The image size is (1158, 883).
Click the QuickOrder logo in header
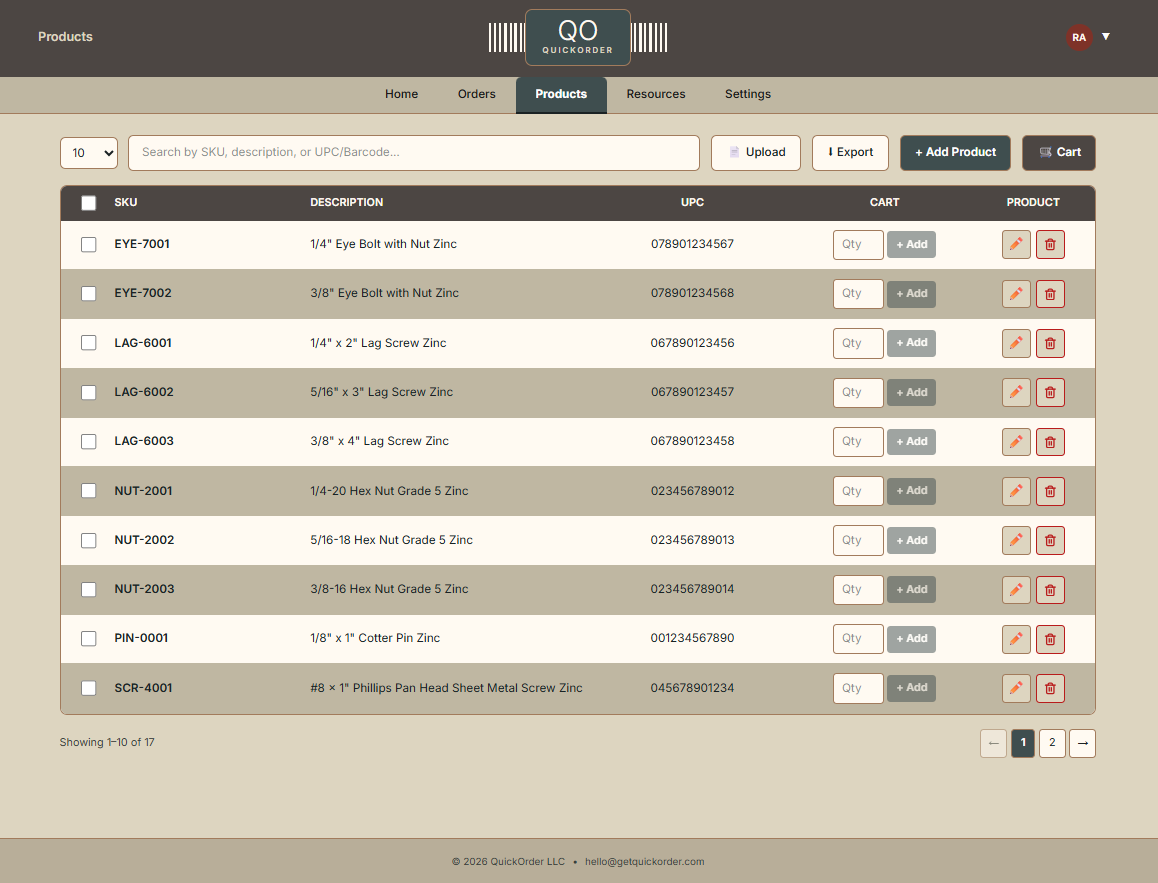point(578,38)
